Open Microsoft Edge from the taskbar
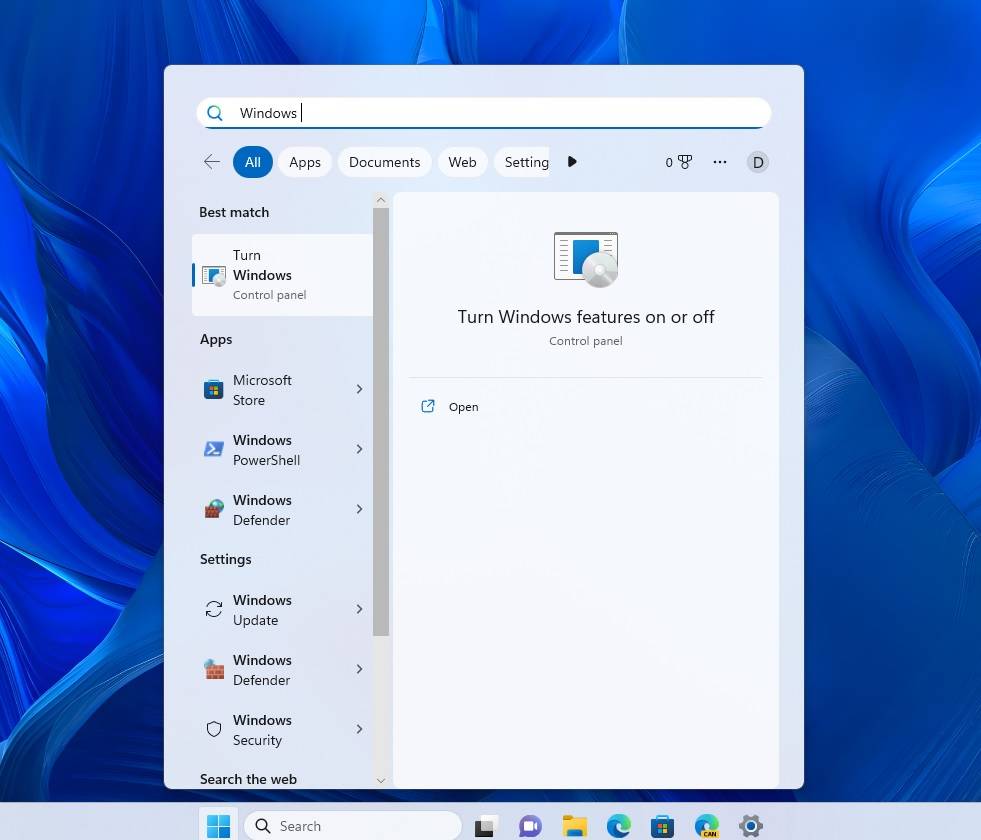This screenshot has width=981, height=840. tap(618, 826)
